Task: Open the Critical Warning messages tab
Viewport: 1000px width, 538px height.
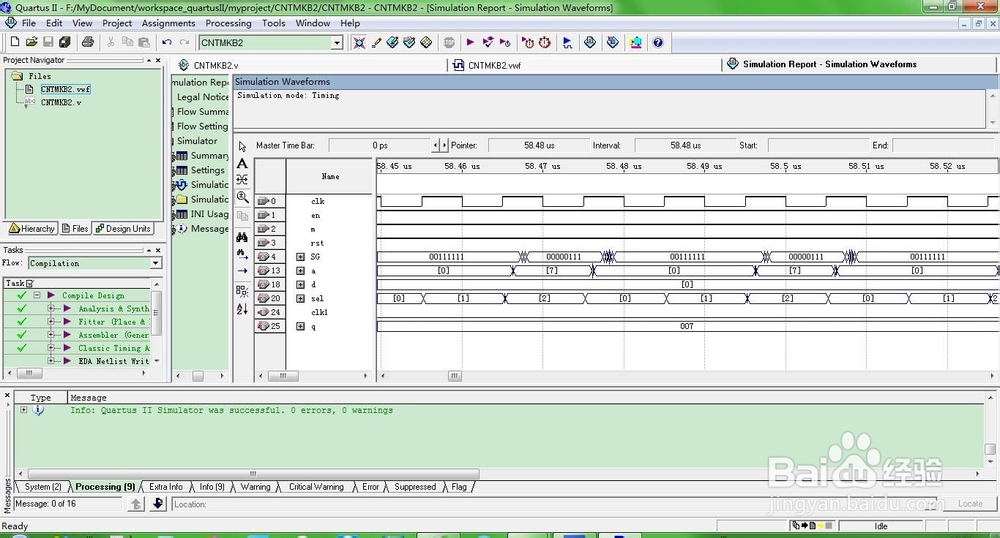Action: [316, 487]
